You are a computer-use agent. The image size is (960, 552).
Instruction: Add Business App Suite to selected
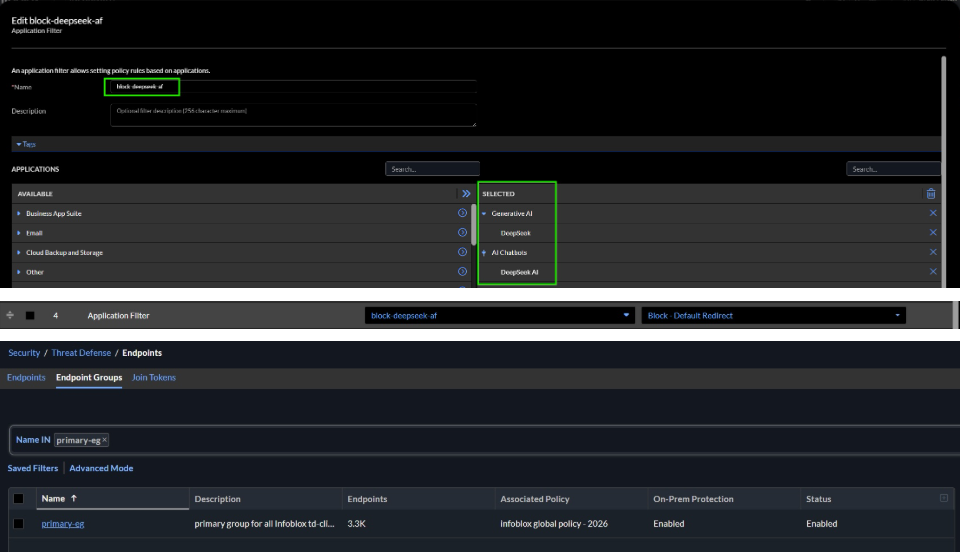[x=462, y=213]
